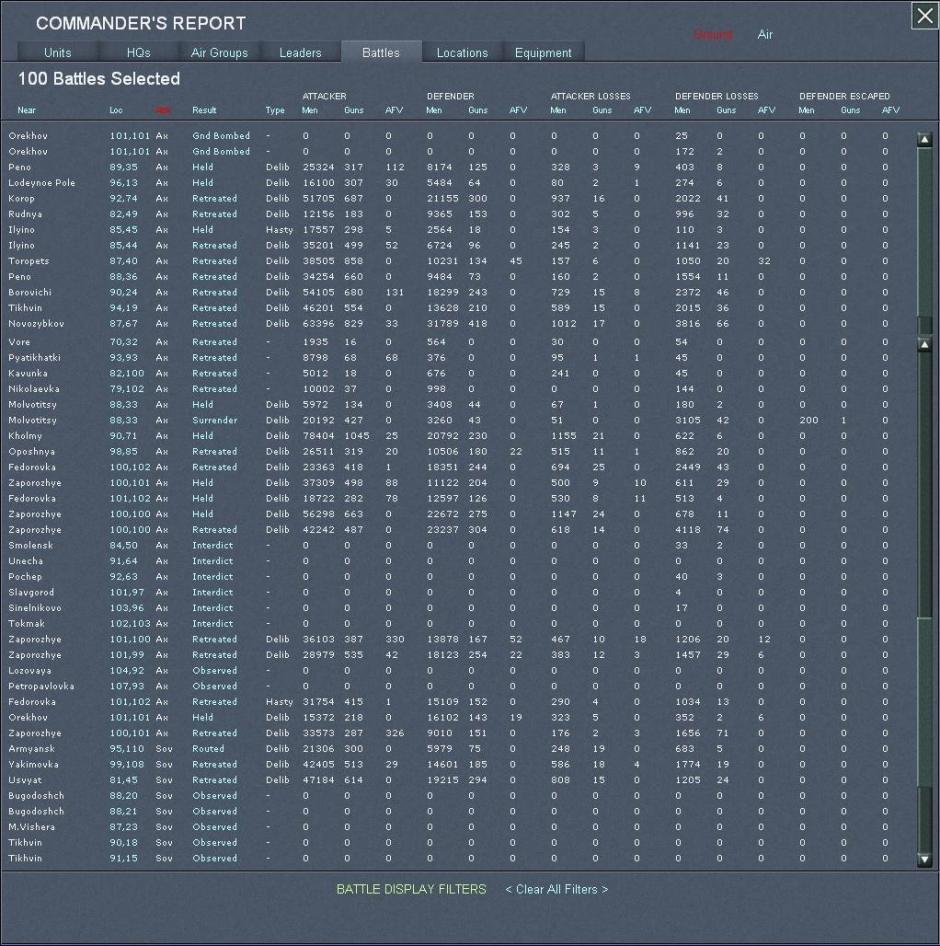The height and width of the screenshot is (946, 940).
Task: Close the Commander's Report window
Action: [924, 15]
